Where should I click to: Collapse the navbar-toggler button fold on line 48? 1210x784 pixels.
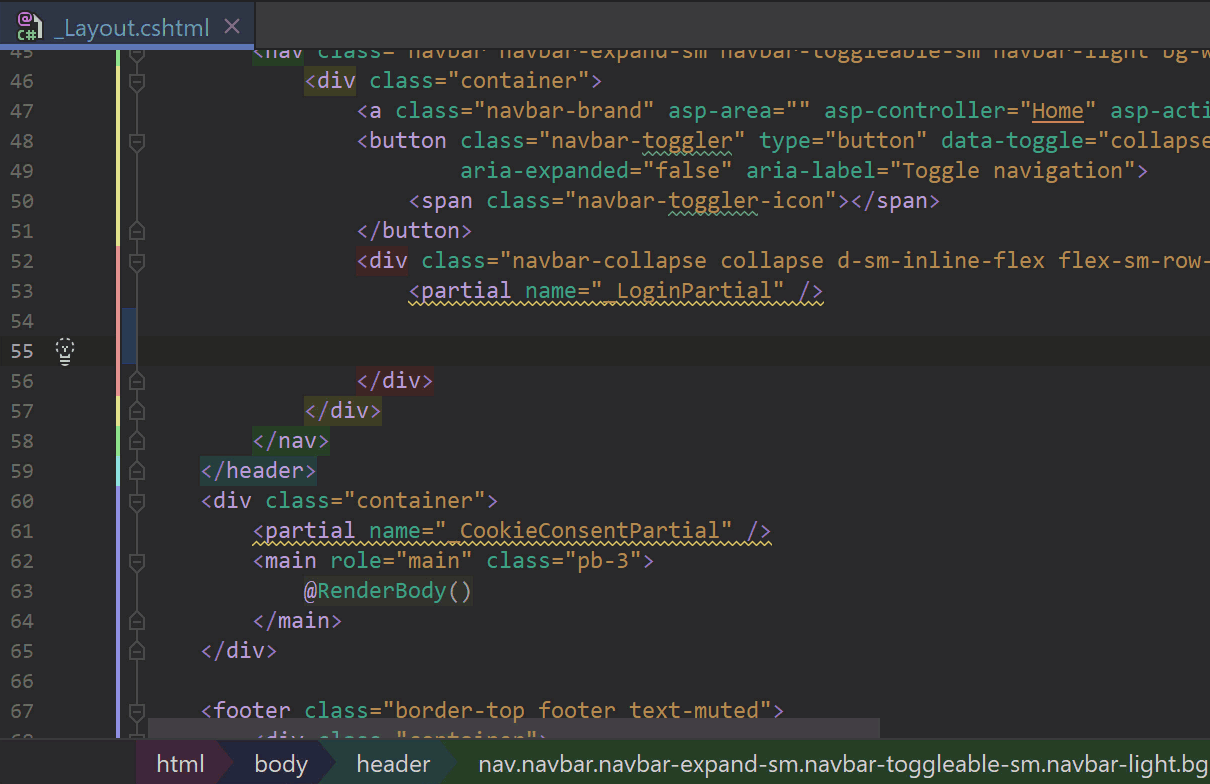tap(135, 141)
